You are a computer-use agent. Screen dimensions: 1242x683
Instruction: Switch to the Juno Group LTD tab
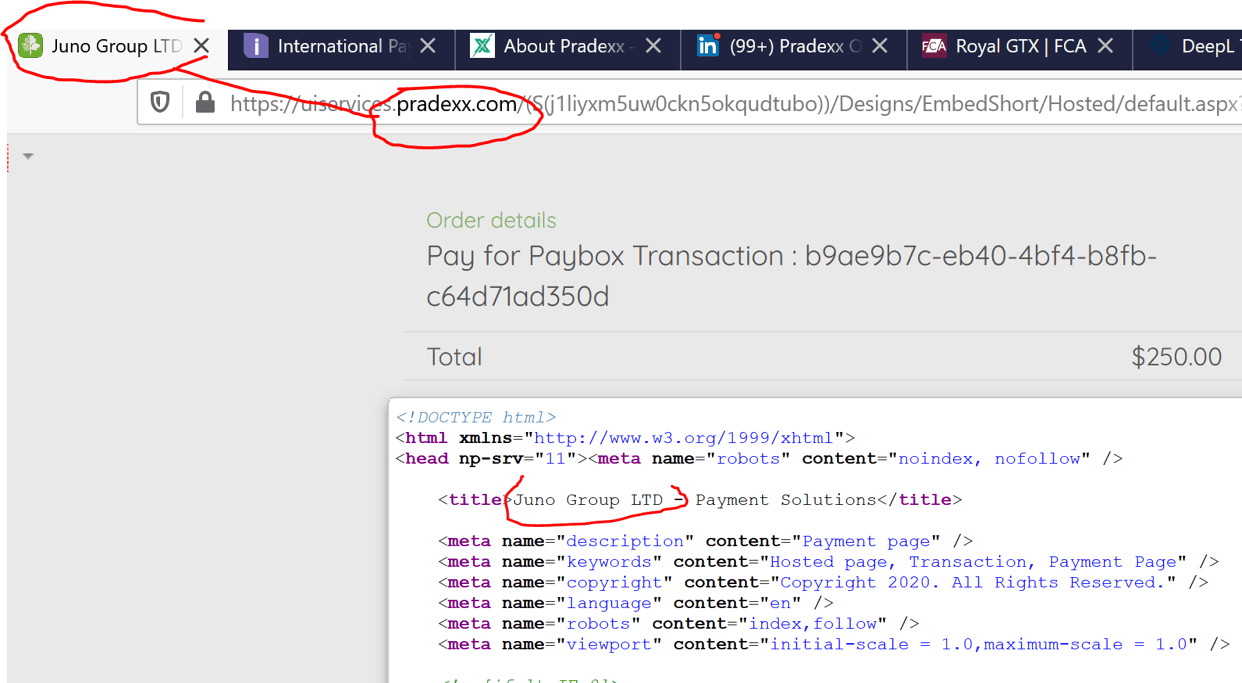pyautogui.click(x=115, y=46)
